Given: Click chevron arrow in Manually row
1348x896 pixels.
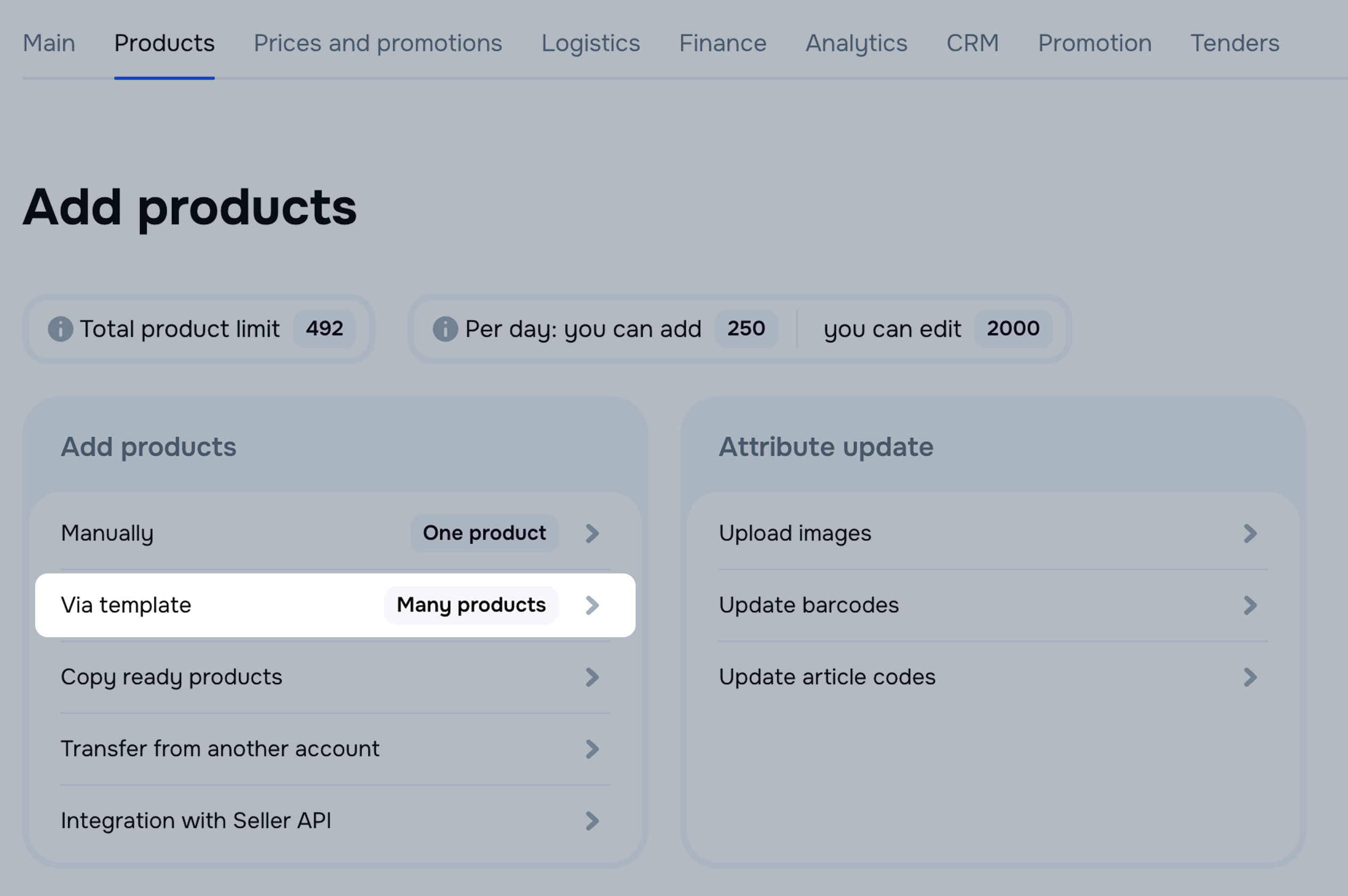Looking at the screenshot, I should pos(592,533).
